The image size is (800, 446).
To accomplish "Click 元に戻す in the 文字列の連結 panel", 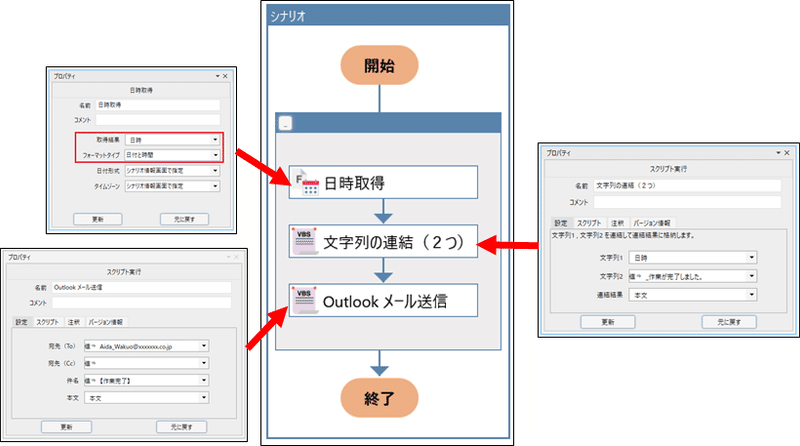I will pyautogui.click(x=729, y=322).
